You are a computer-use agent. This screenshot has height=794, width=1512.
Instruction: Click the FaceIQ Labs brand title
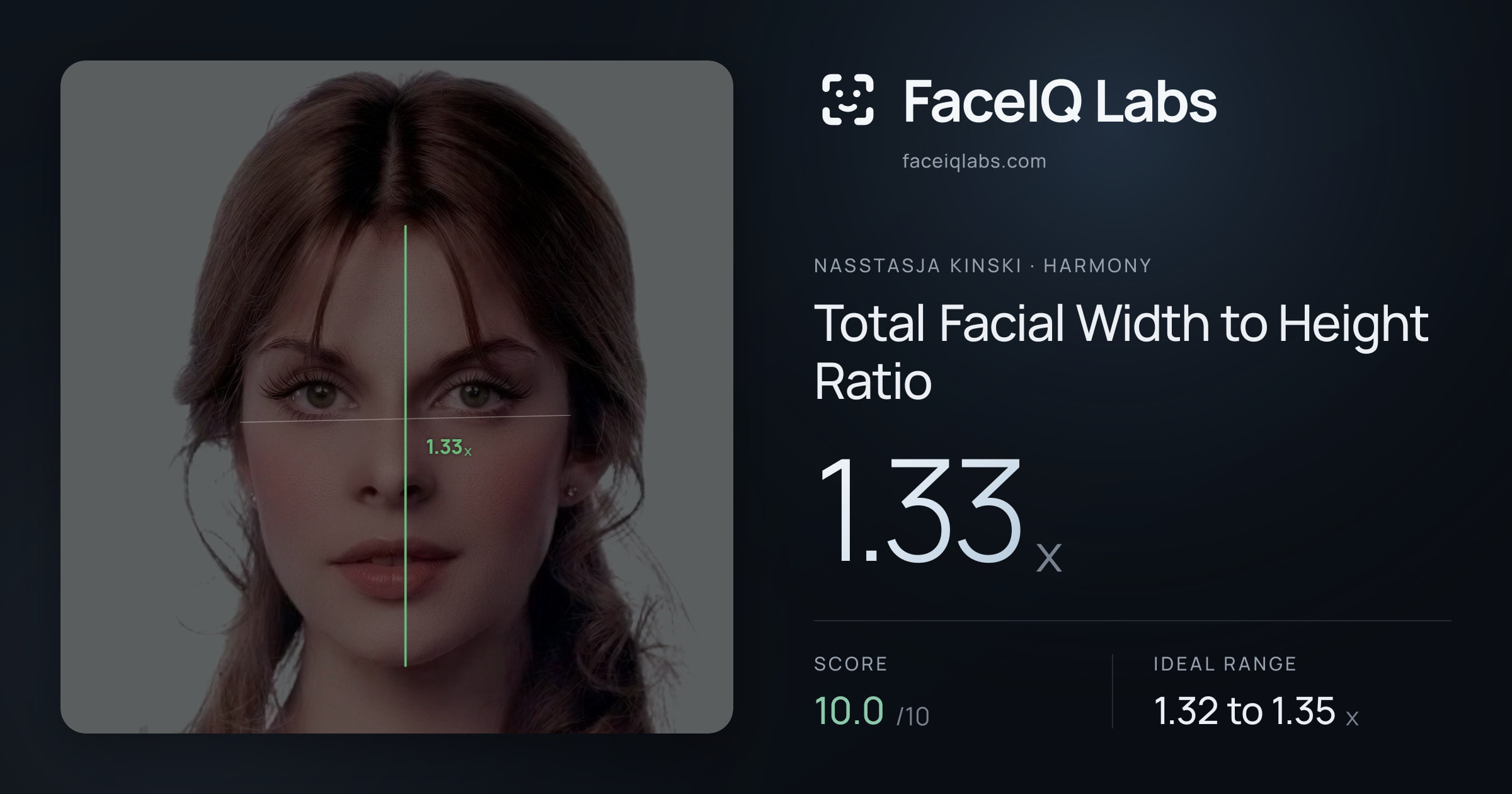[x=1060, y=101]
